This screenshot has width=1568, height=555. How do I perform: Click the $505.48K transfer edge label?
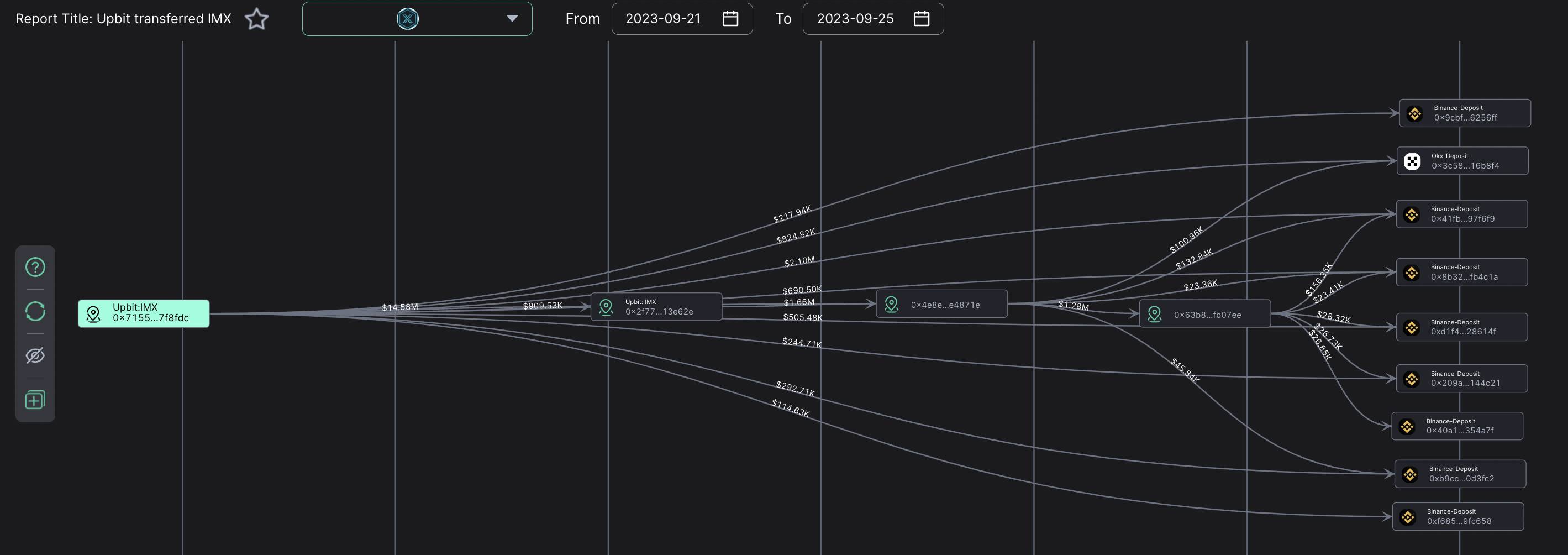click(802, 317)
